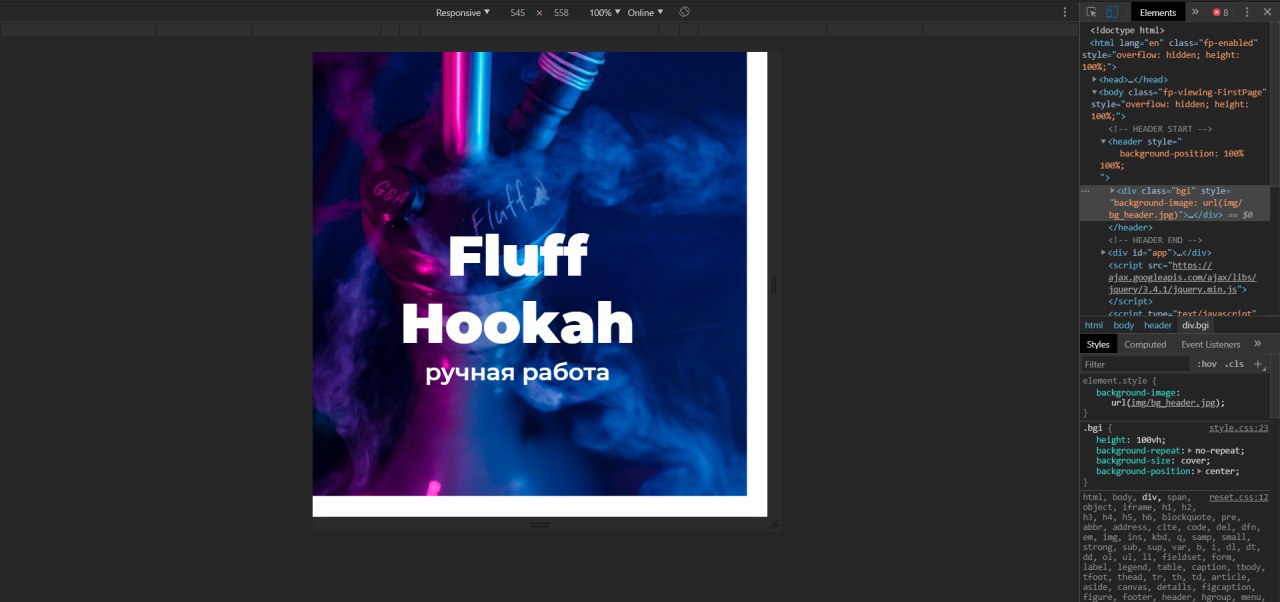Select the Styles sidebar tab
Image resolution: width=1280 pixels, height=602 pixels.
click(x=1098, y=344)
